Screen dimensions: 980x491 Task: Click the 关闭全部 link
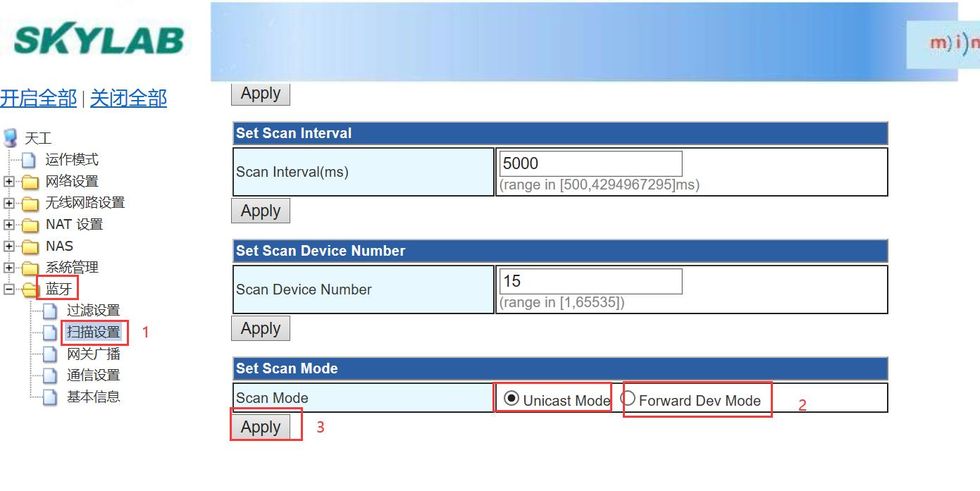[128, 98]
